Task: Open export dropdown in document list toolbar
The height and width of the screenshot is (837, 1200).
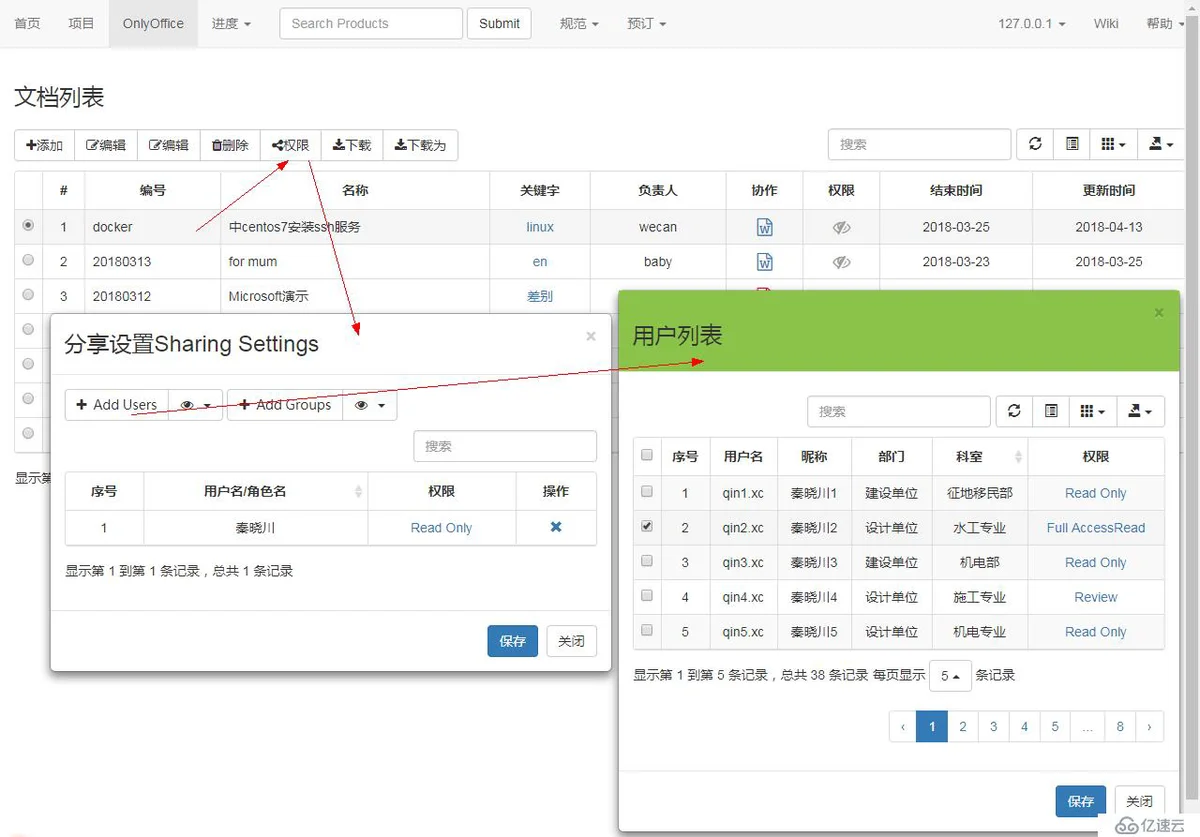Action: pos(1160,144)
